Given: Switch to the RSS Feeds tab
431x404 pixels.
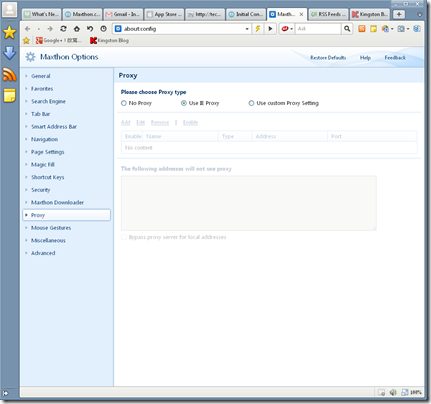Looking at the screenshot, I should point(328,14).
